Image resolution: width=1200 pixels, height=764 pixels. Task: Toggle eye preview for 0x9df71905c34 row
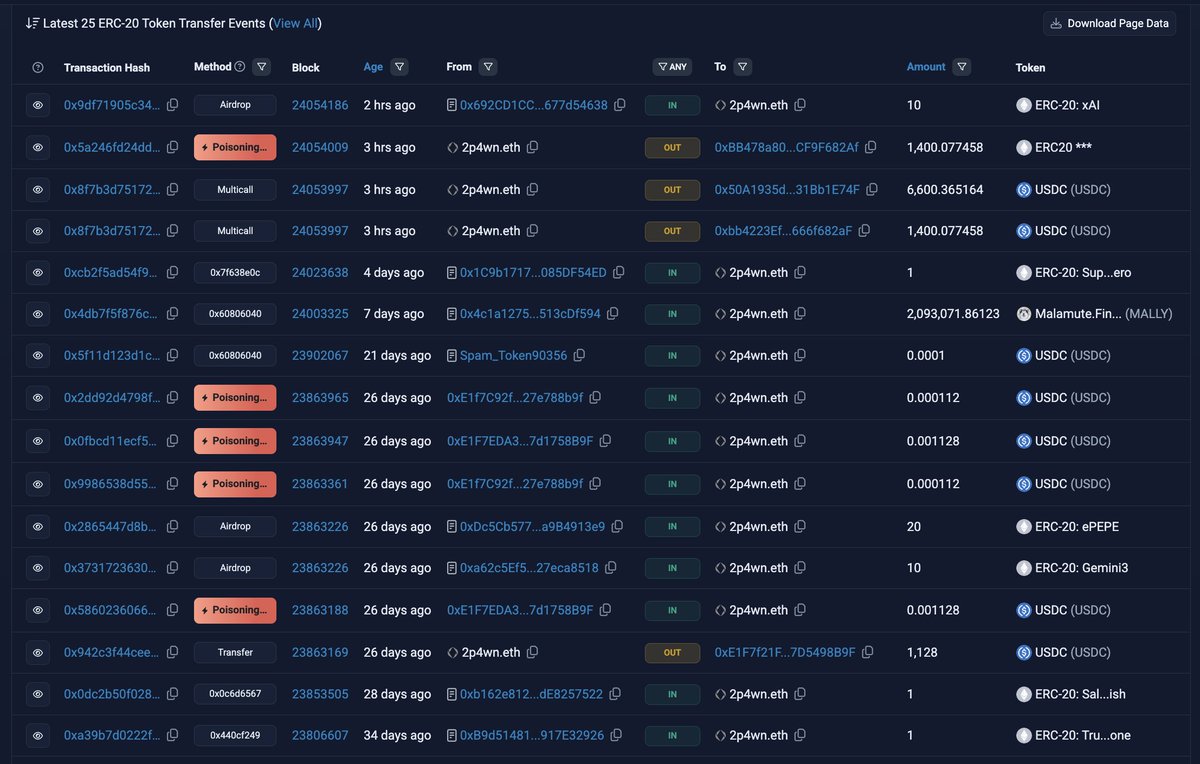[x=38, y=105]
